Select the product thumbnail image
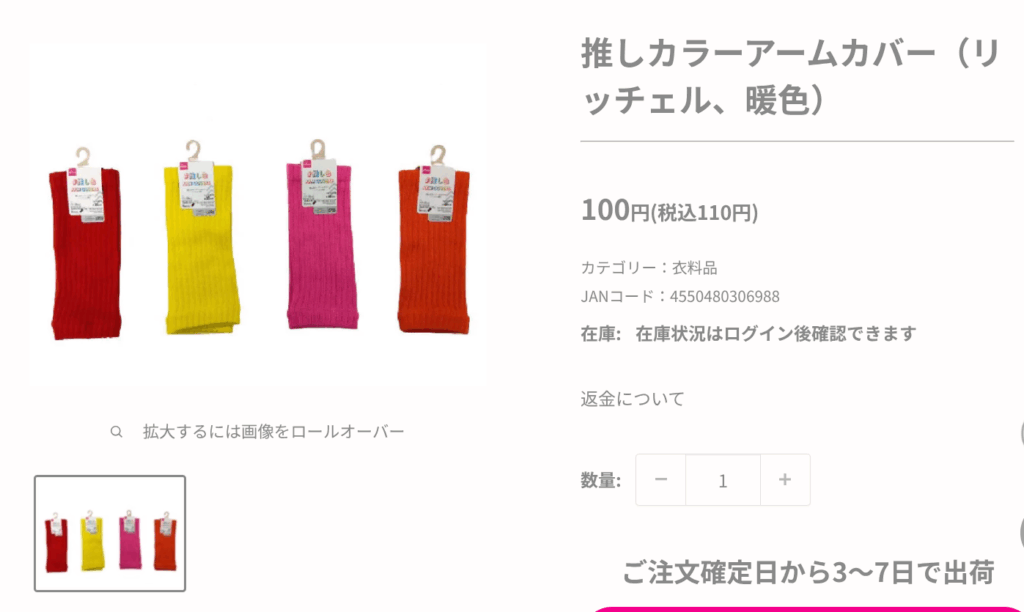This screenshot has height=612, width=1024. coord(110,534)
